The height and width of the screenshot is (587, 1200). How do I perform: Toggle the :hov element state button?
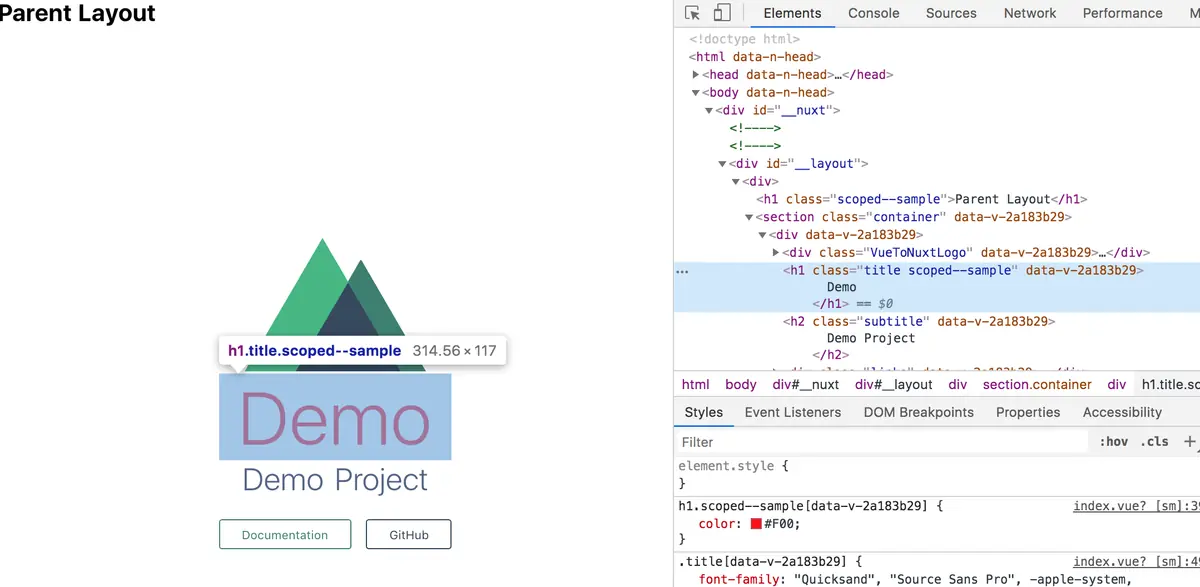[x=1113, y=441]
